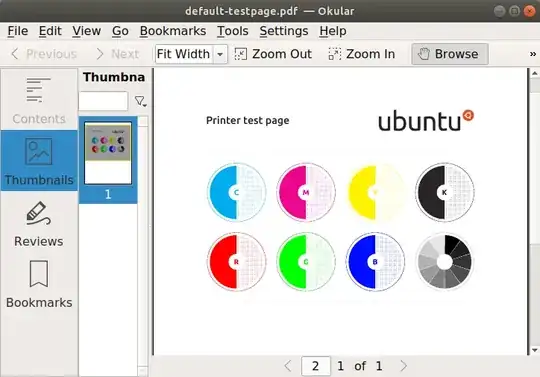Open the View menu

point(86,31)
